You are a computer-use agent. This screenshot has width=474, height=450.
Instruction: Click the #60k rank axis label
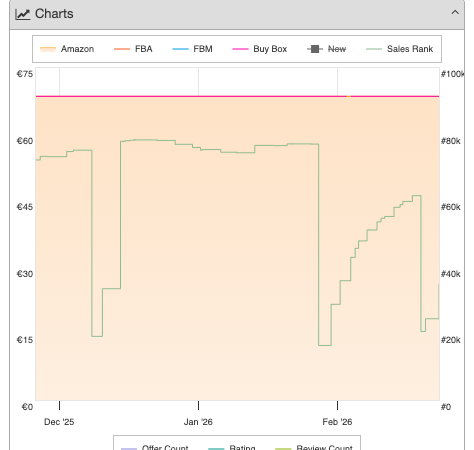click(450, 207)
